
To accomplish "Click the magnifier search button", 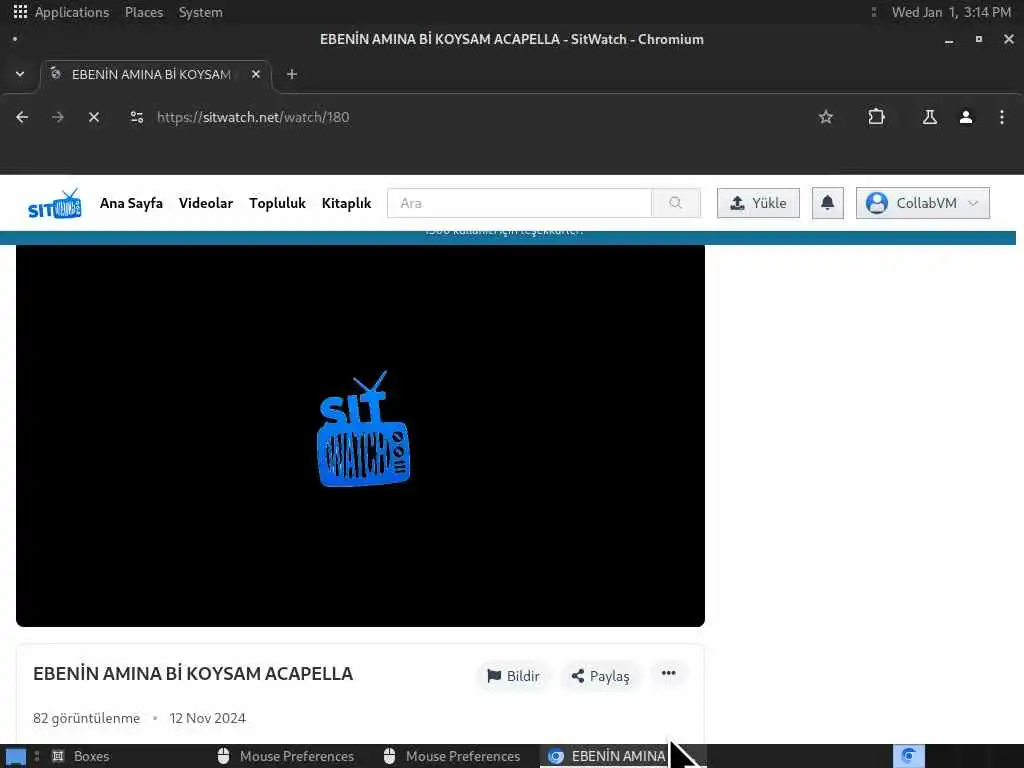I will 676,203.
